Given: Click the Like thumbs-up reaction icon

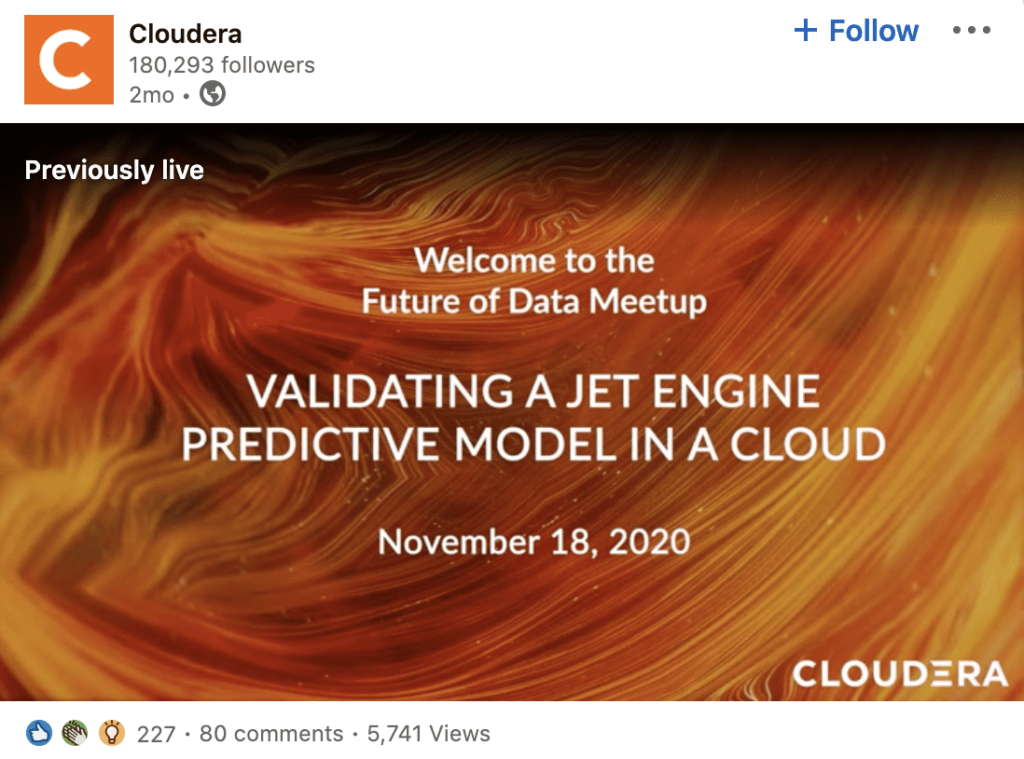Looking at the screenshot, I should click(x=38, y=733).
